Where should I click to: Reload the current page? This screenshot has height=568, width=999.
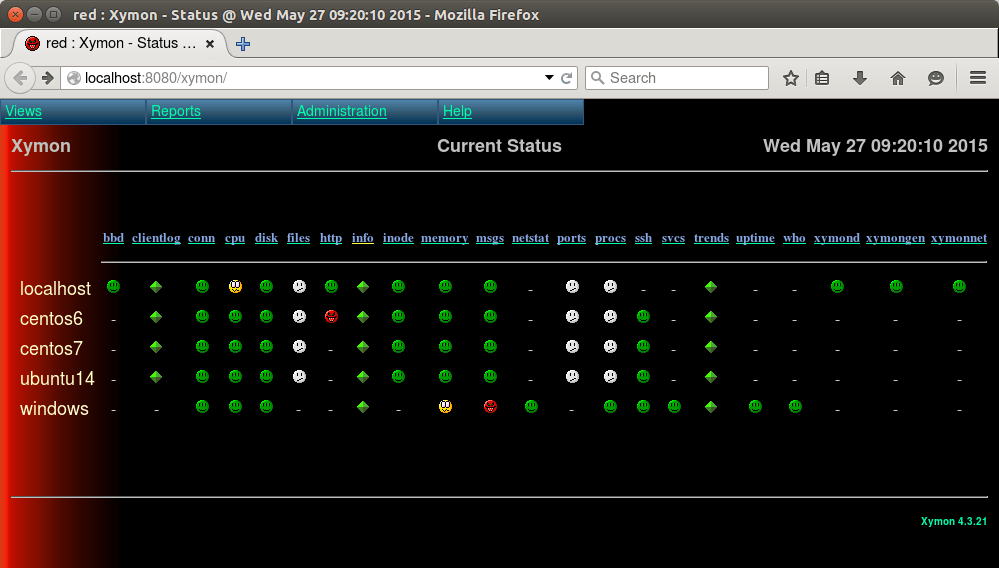pyautogui.click(x=566, y=78)
